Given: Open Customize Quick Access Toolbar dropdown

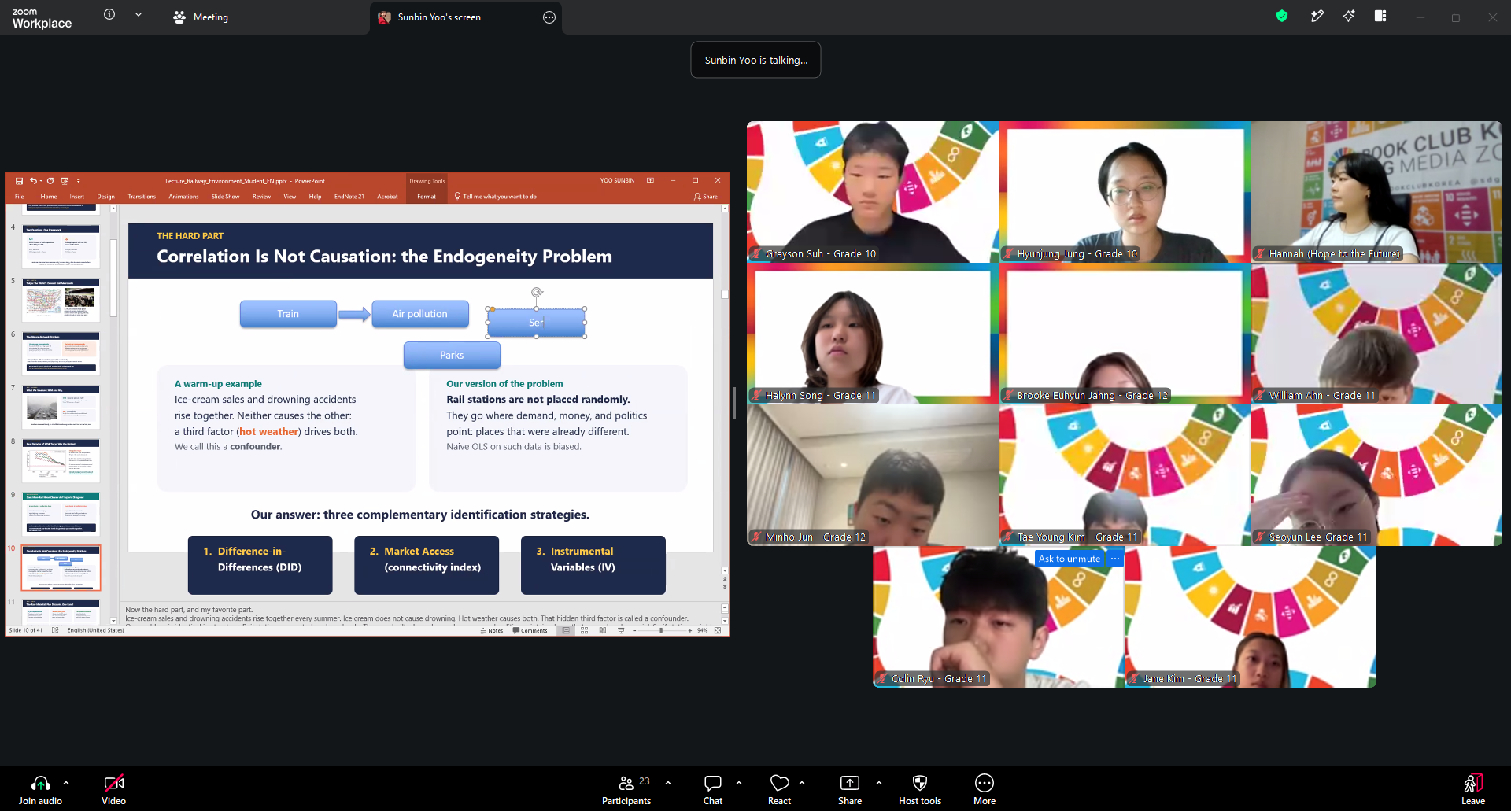Looking at the screenshot, I should [79, 181].
